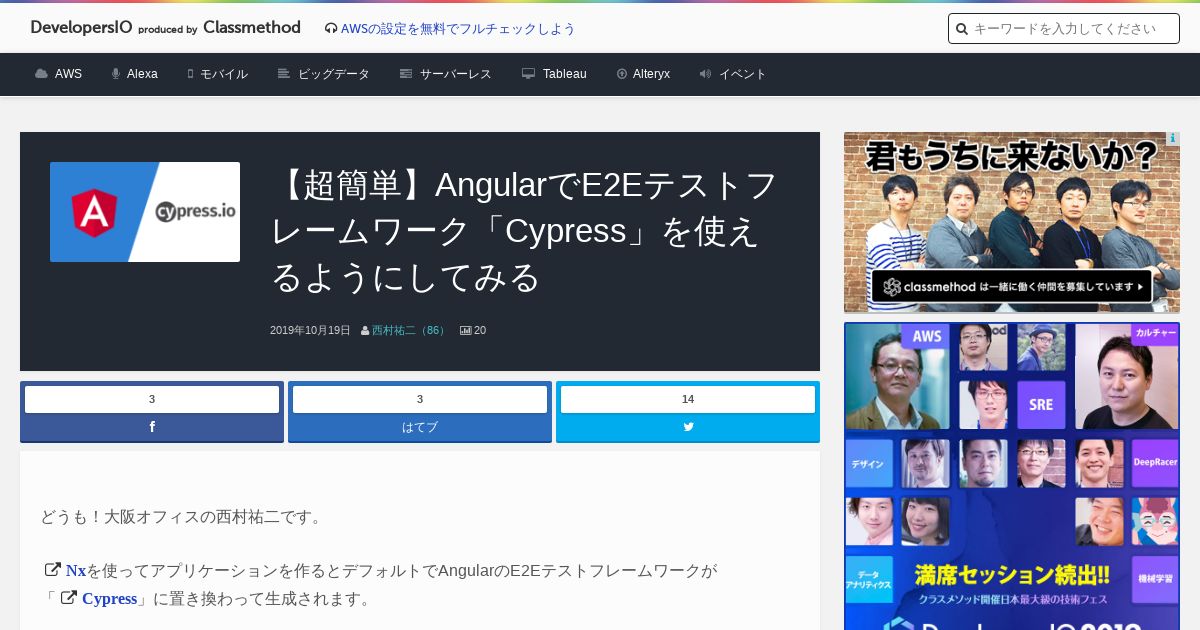This screenshot has width=1200, height=630.
Task: Open the イベント menu category
Action: coord(743,74)
